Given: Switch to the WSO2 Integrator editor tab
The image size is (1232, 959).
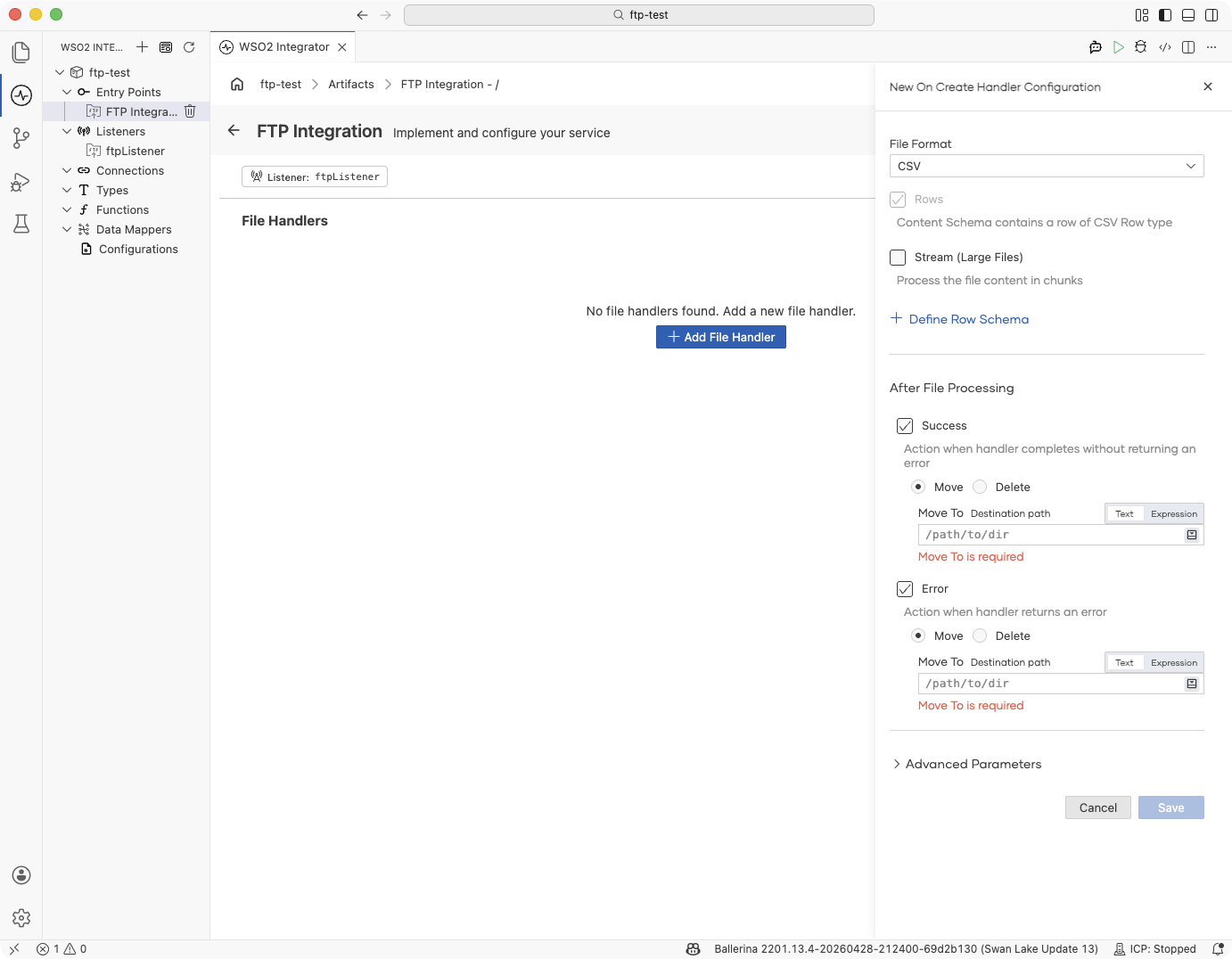Looking at the screenshot, I should tap(283, 47).
